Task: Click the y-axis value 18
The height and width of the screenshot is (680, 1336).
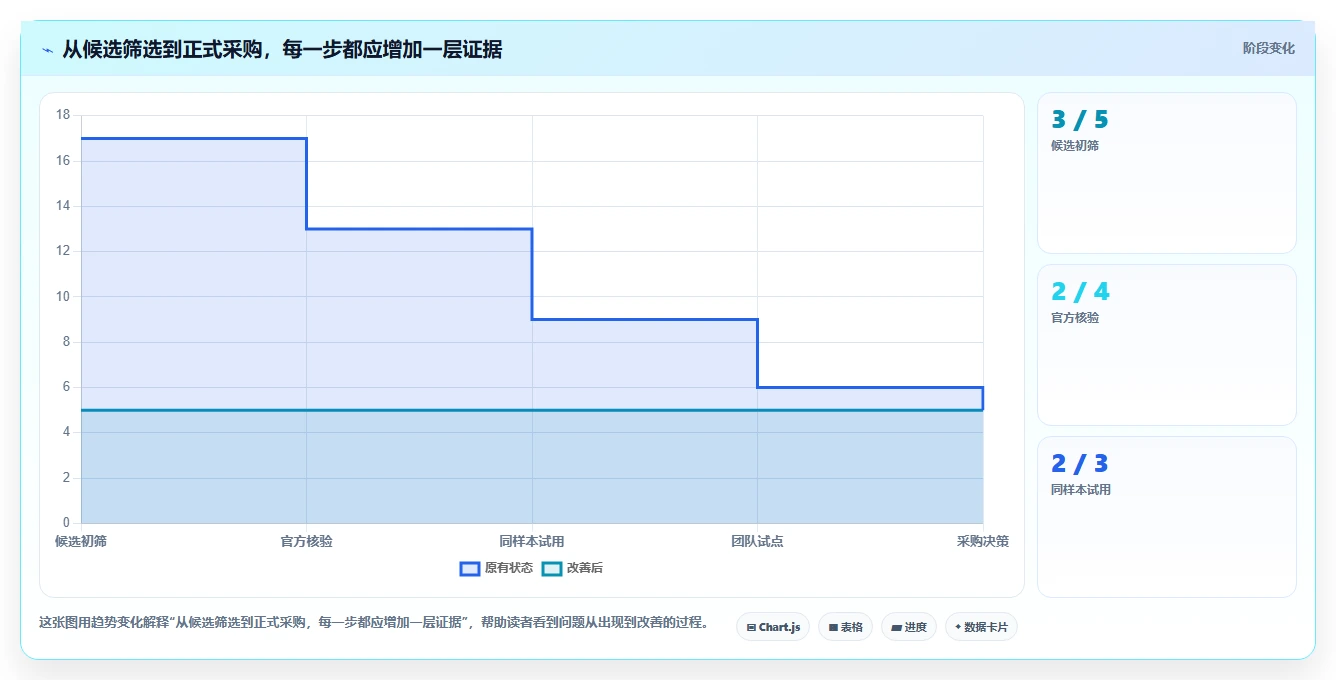Action: click(x=63, y=115)
